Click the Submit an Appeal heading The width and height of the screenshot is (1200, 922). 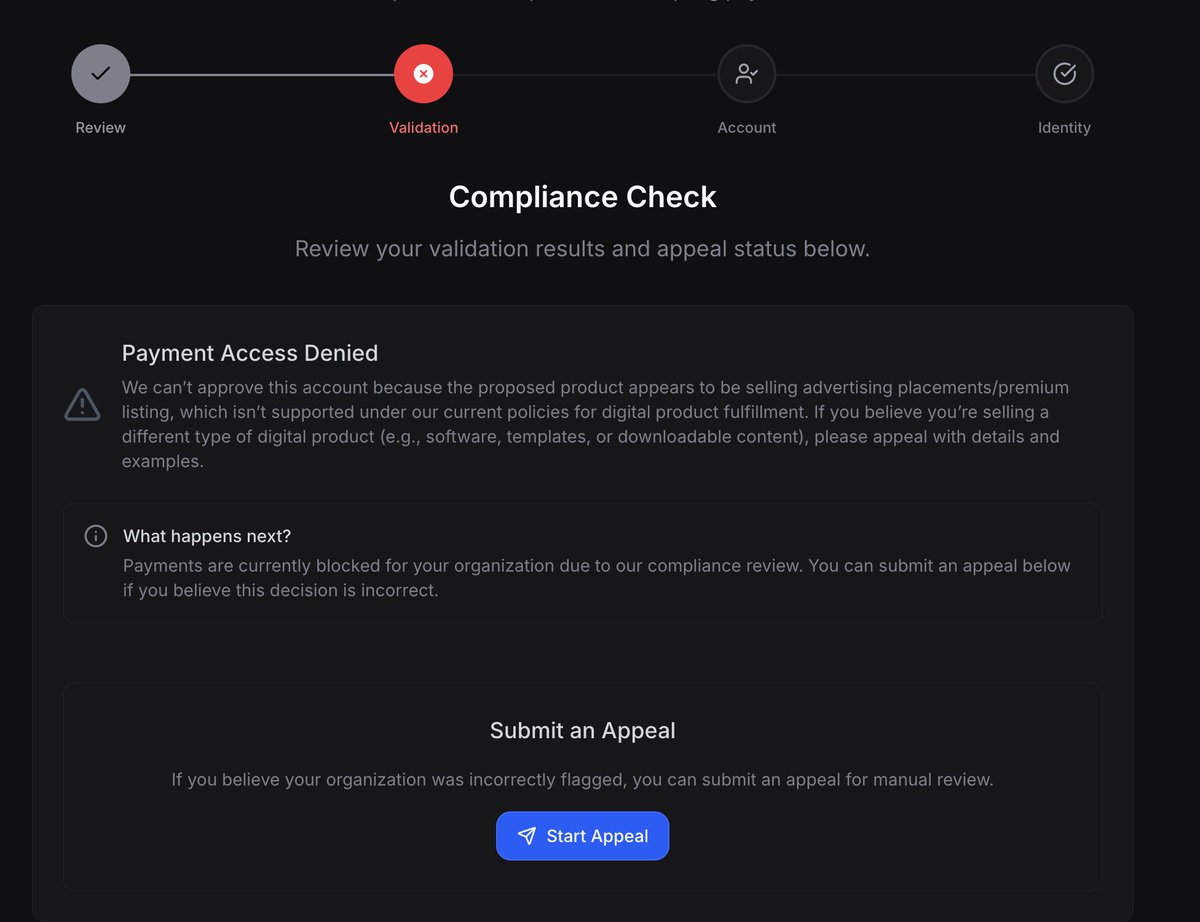coord(583,731)
